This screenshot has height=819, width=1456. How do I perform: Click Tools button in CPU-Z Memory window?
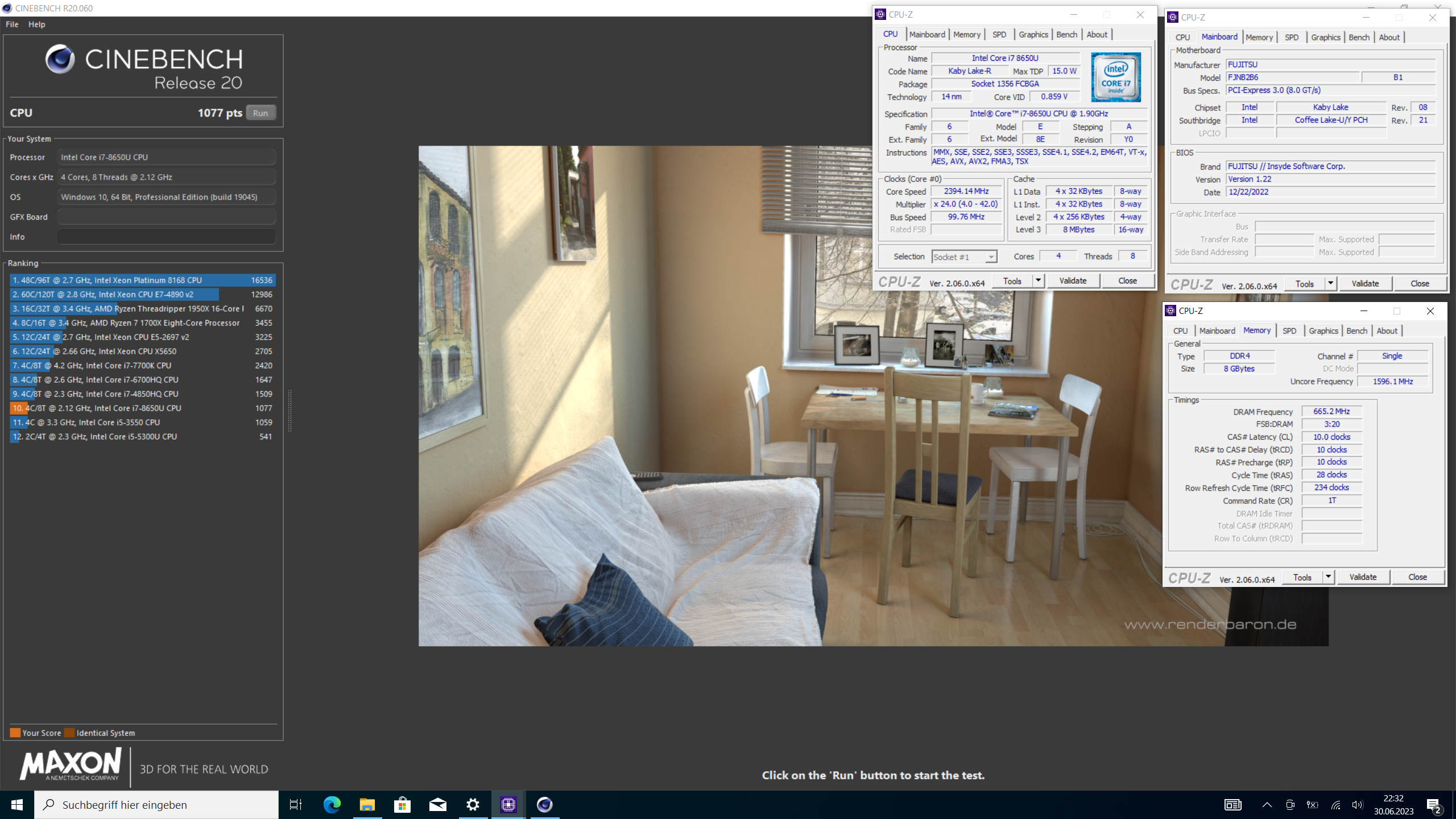click(1302, 577)
